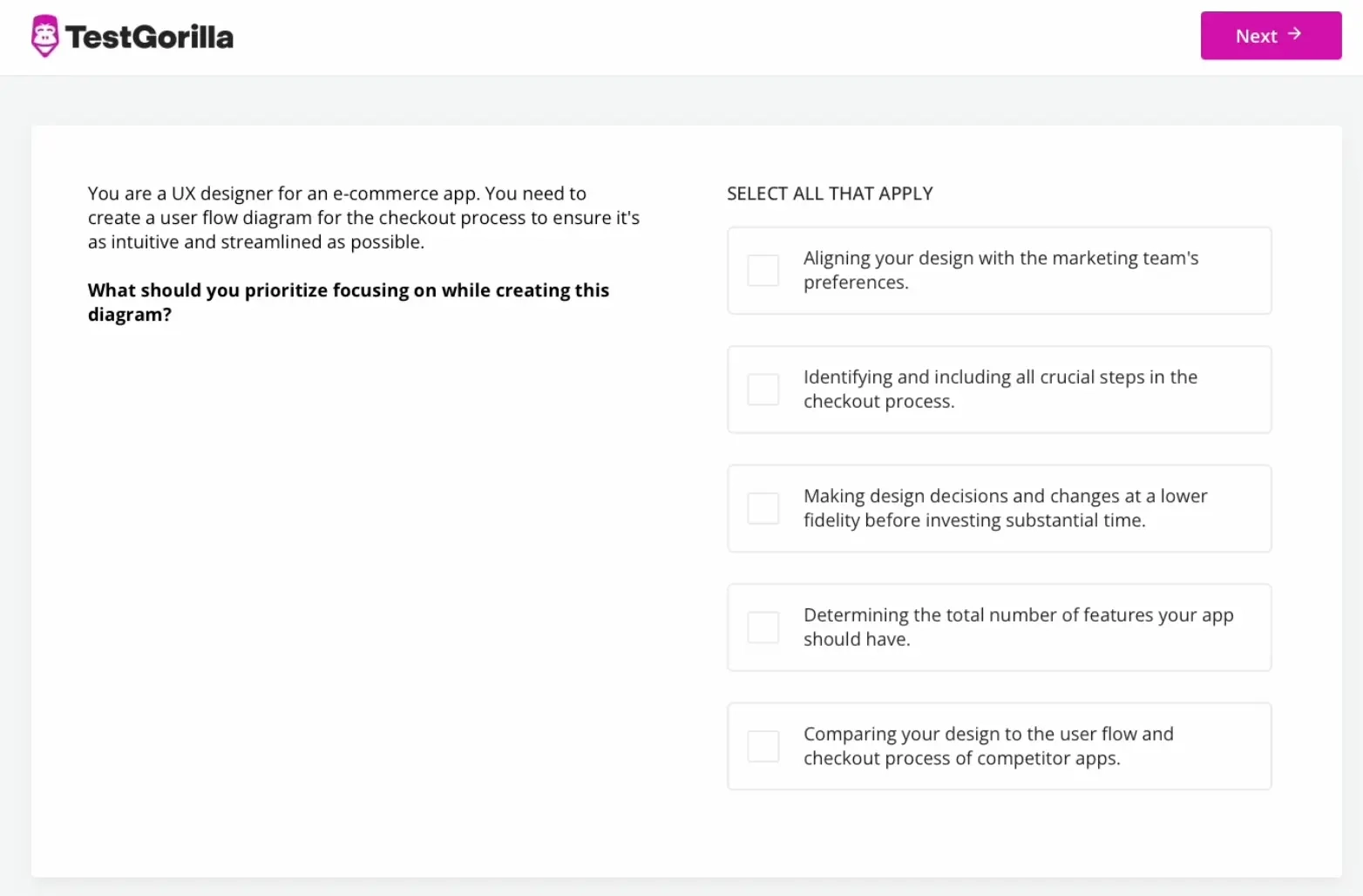
Task: Click the TestGorilla gorilla logo icon
Action: [x=44, y=36]
